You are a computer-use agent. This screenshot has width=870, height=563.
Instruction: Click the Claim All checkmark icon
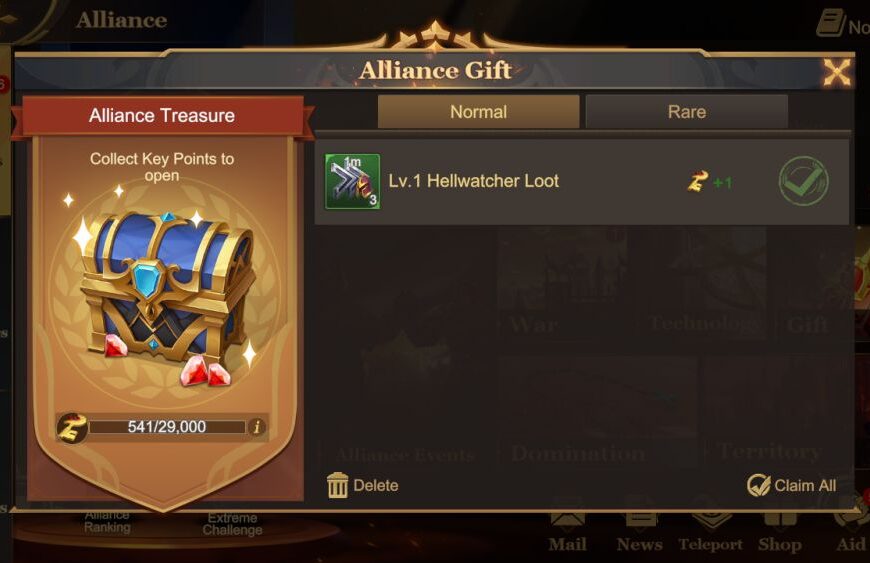tap(758, 485)
